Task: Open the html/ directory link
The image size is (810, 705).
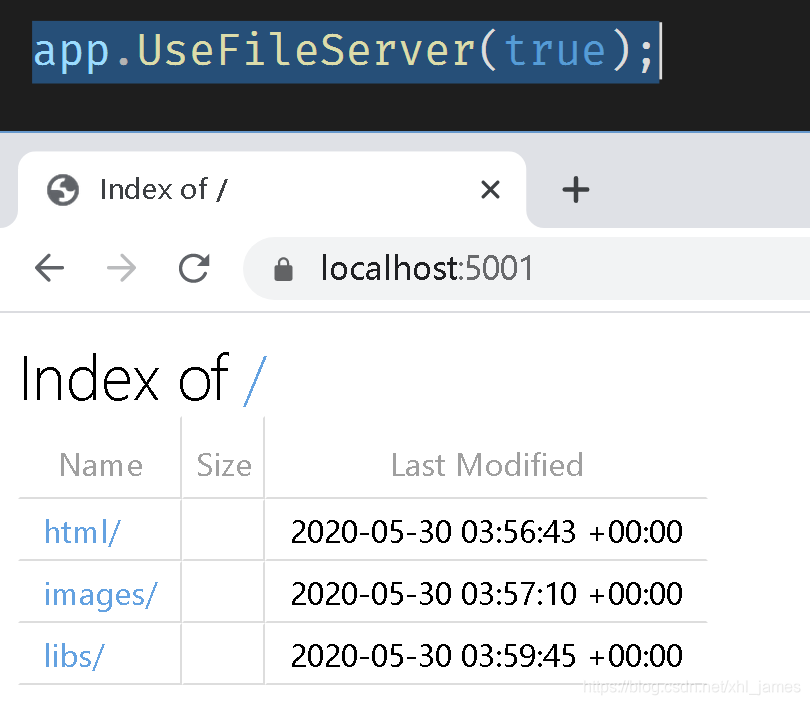Action: coord(82,531)
